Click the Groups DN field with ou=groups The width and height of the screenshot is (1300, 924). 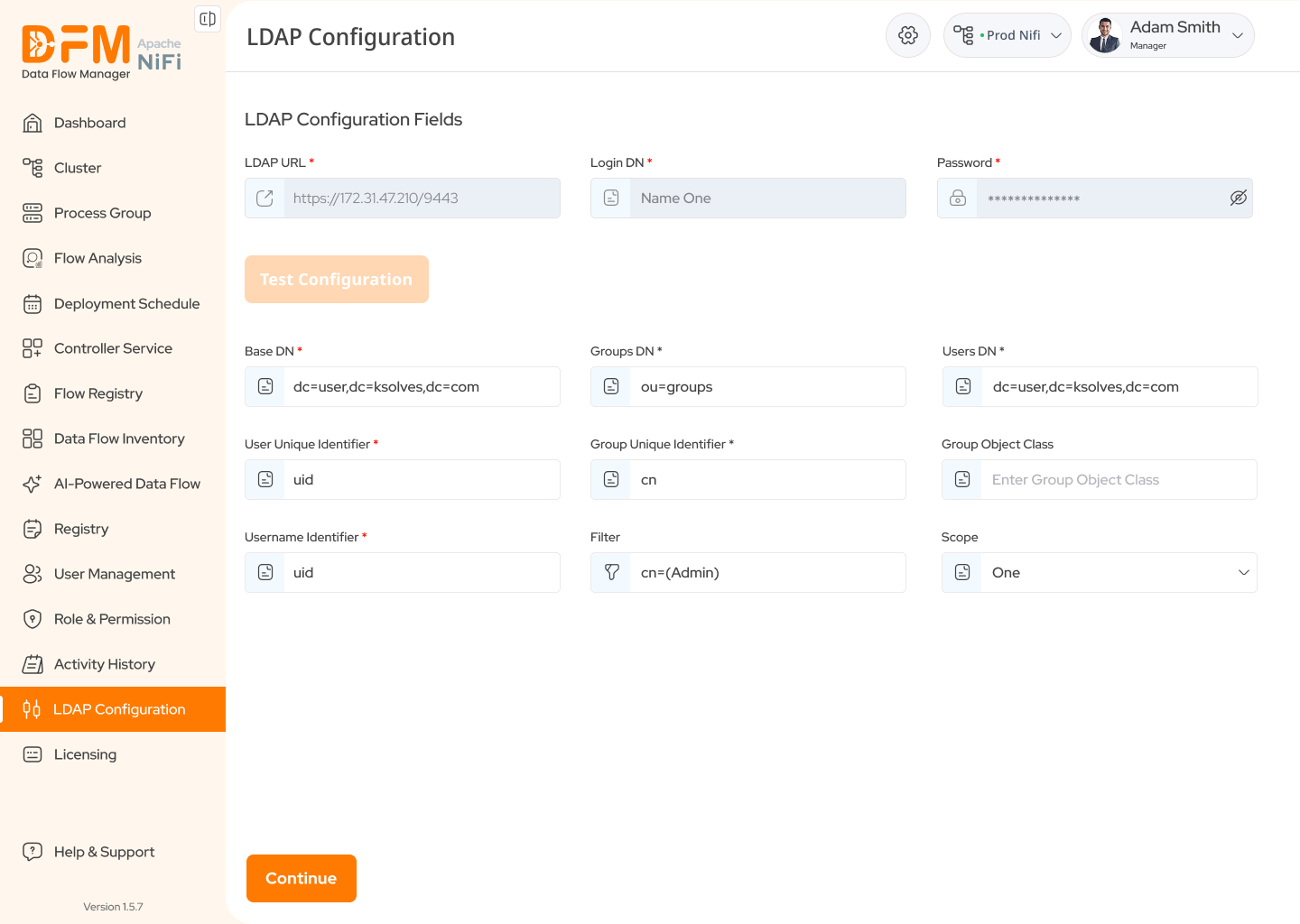tap(748, 386)
